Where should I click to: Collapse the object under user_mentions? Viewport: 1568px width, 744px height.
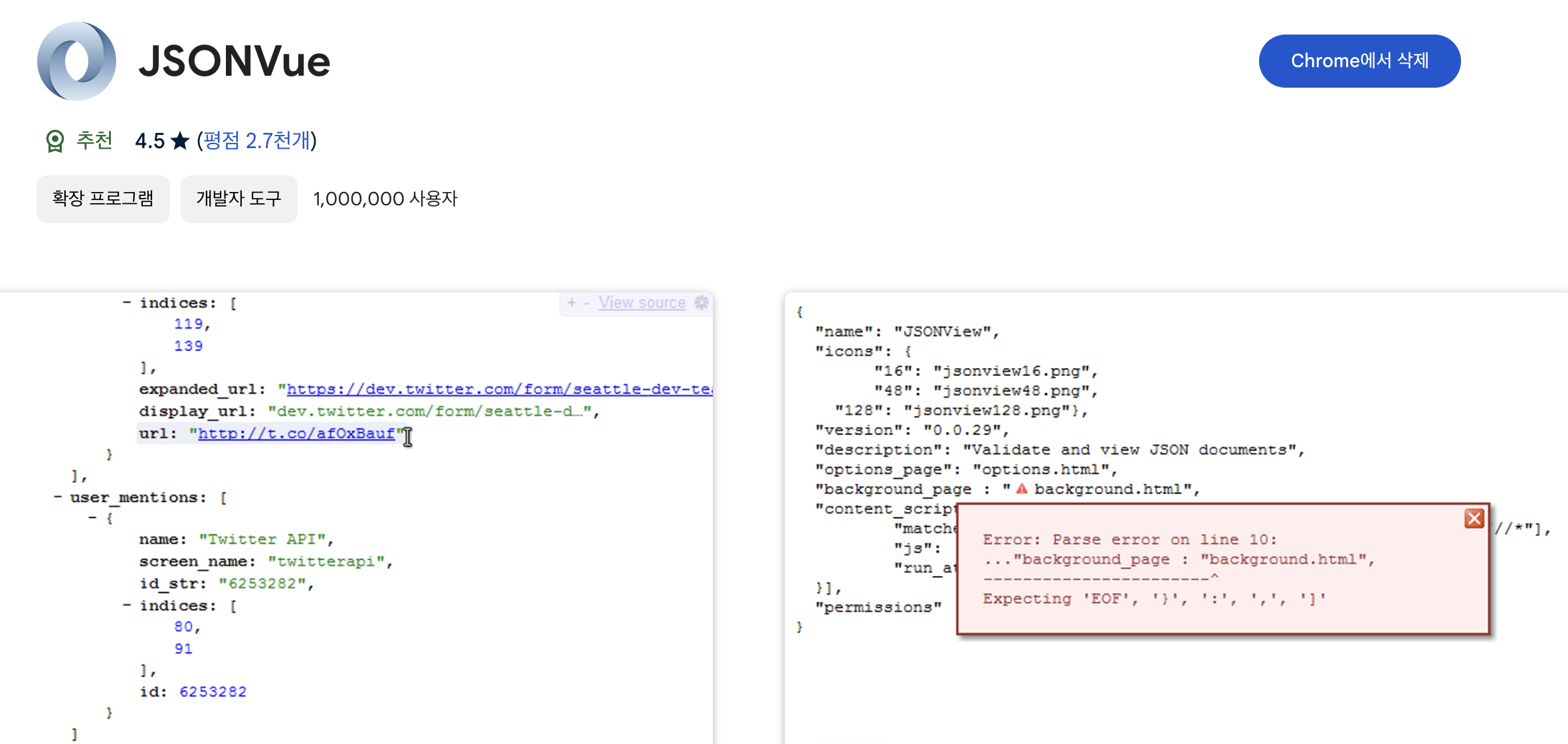pos(92,518)
